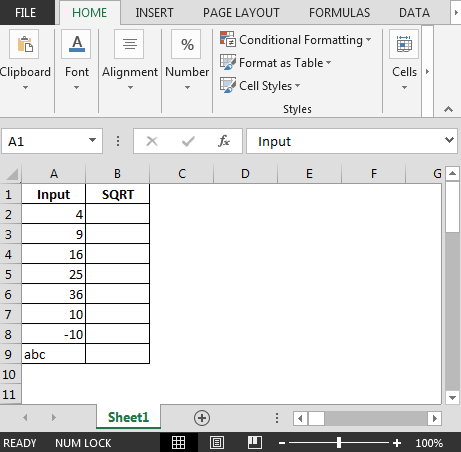This screenshot has height=452, width=461.
Task: Open the FORMULAS ribbon tab
Action: [x=339, y=13]
